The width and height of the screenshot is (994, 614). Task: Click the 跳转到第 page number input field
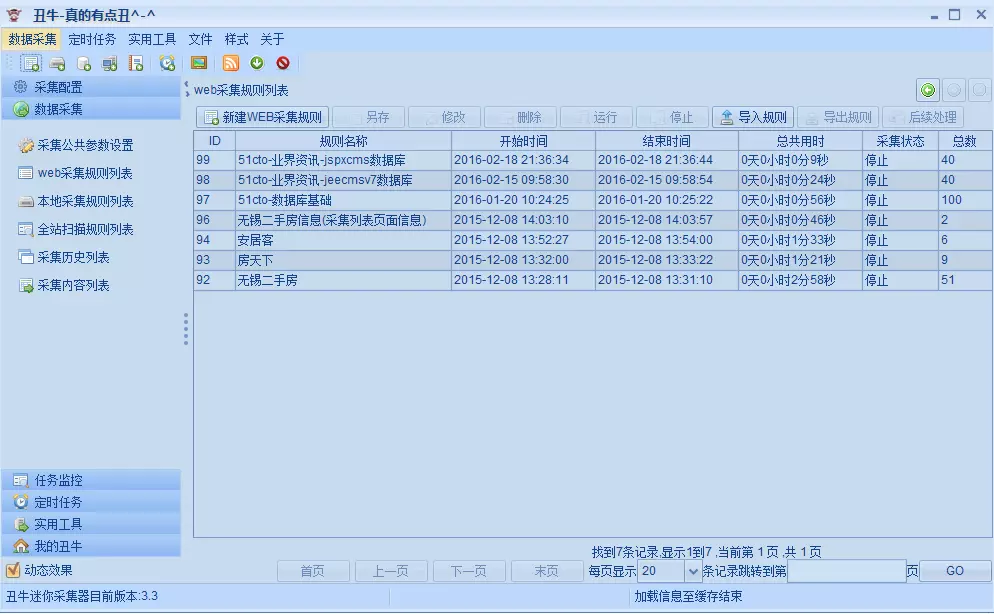(x=846, y=571)
